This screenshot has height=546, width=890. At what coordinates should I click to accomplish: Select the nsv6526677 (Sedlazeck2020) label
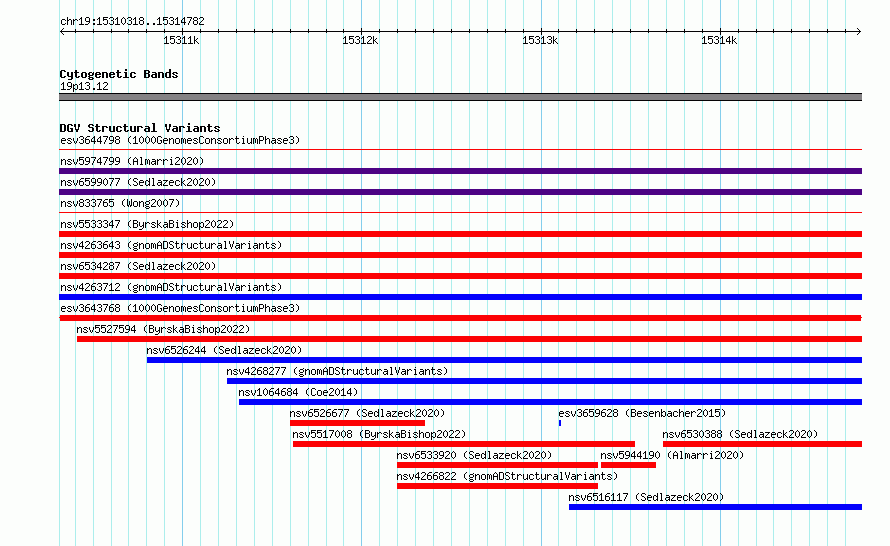click(x=367, y=413)
